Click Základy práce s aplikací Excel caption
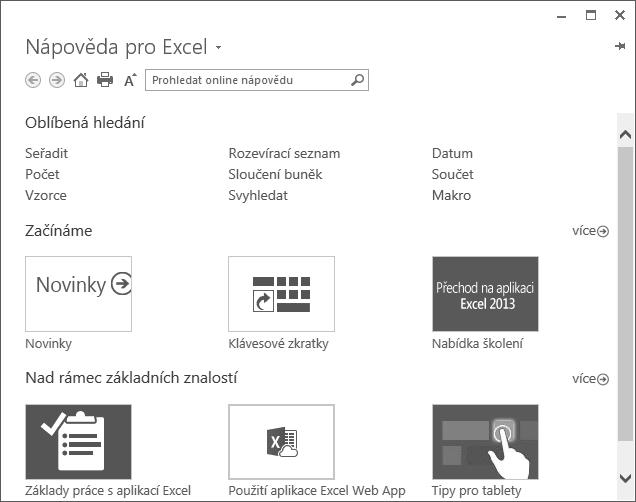Screen dimensions: 636x502 pyautogui.click(x=108, y=491)
